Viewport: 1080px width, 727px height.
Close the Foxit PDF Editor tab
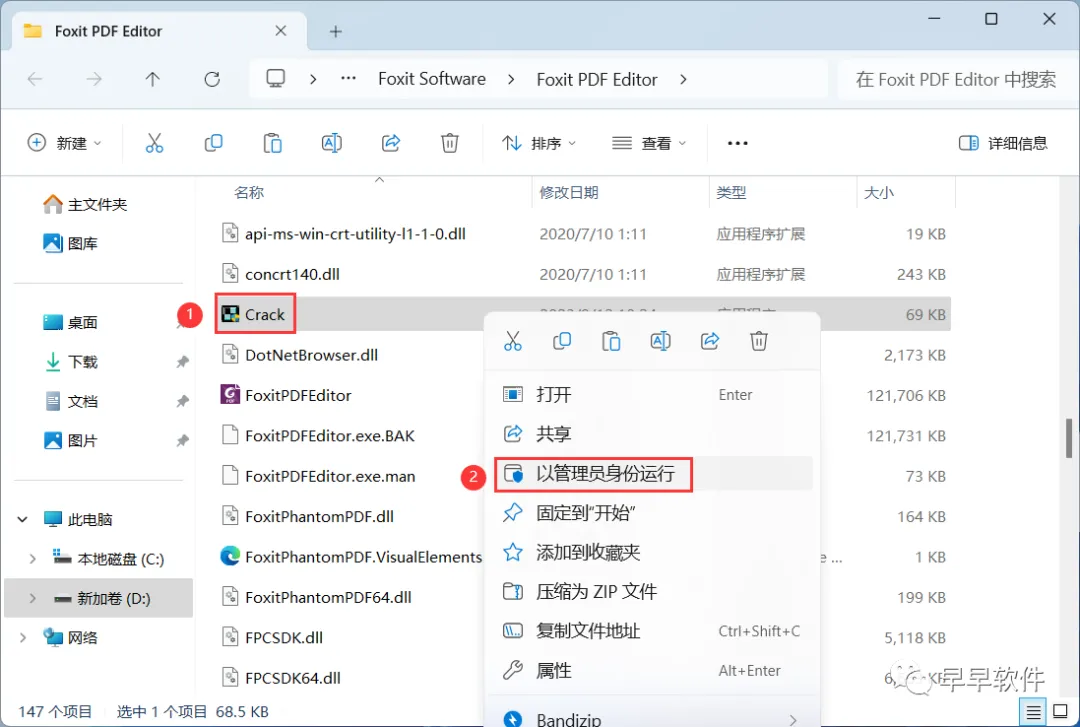pyautogui.click(x=280, y=30)
